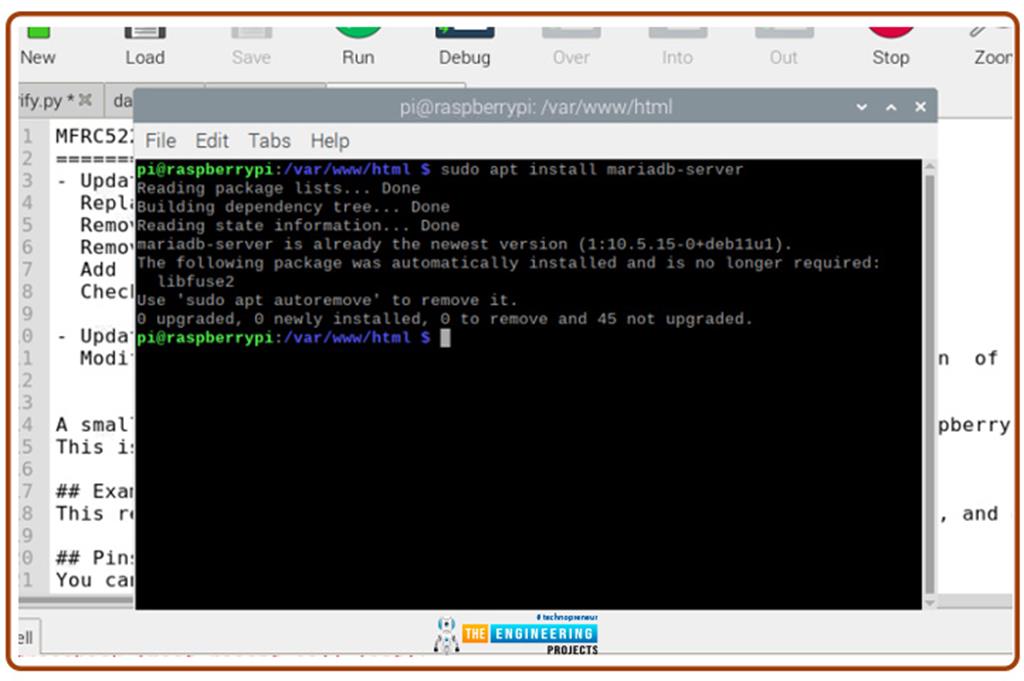Switch to the partially hidden 'da' editor tab
The image size is (1024, 681).
tap(122, 101)
